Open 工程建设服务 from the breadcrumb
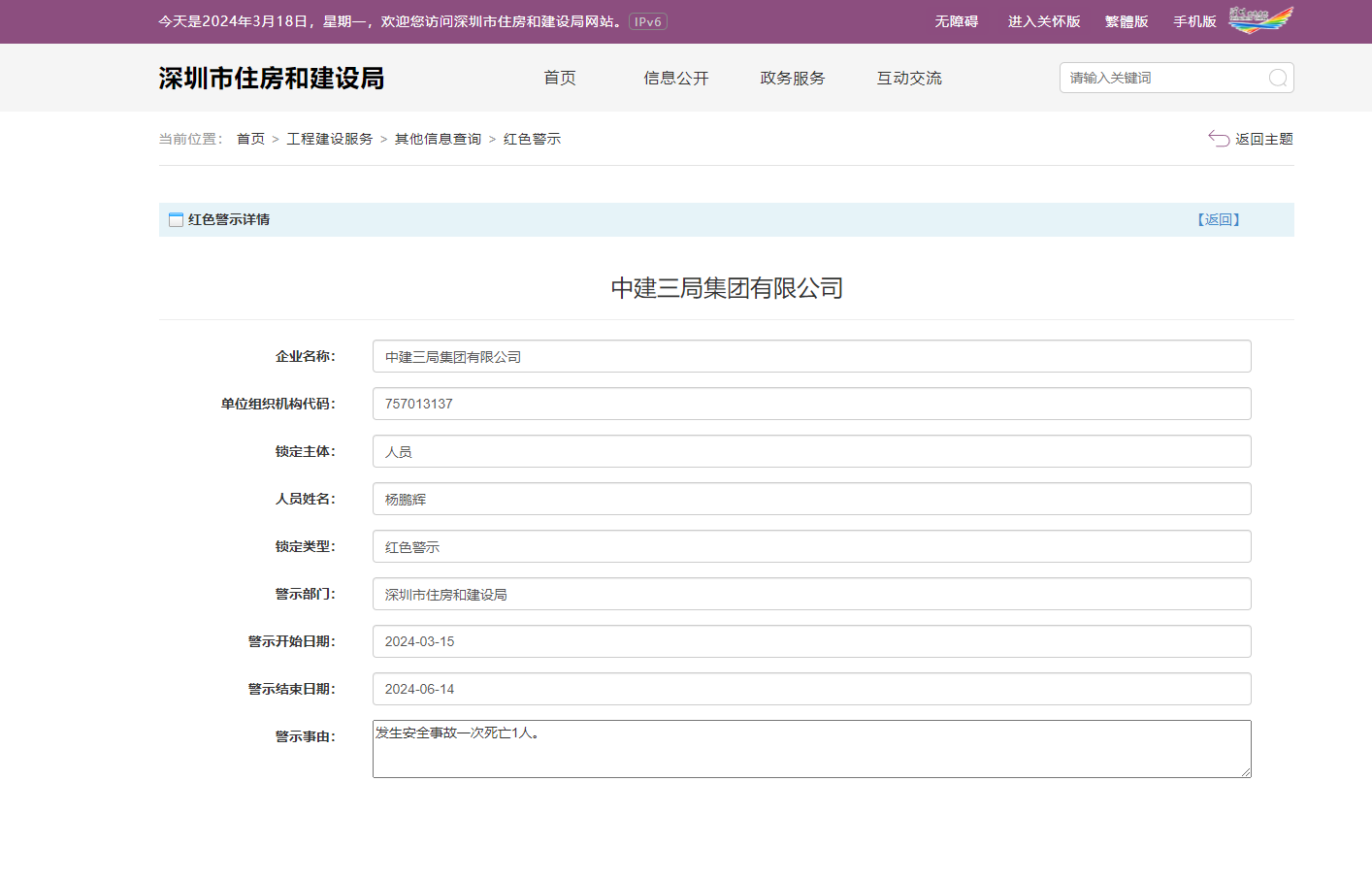 (329, 138)
